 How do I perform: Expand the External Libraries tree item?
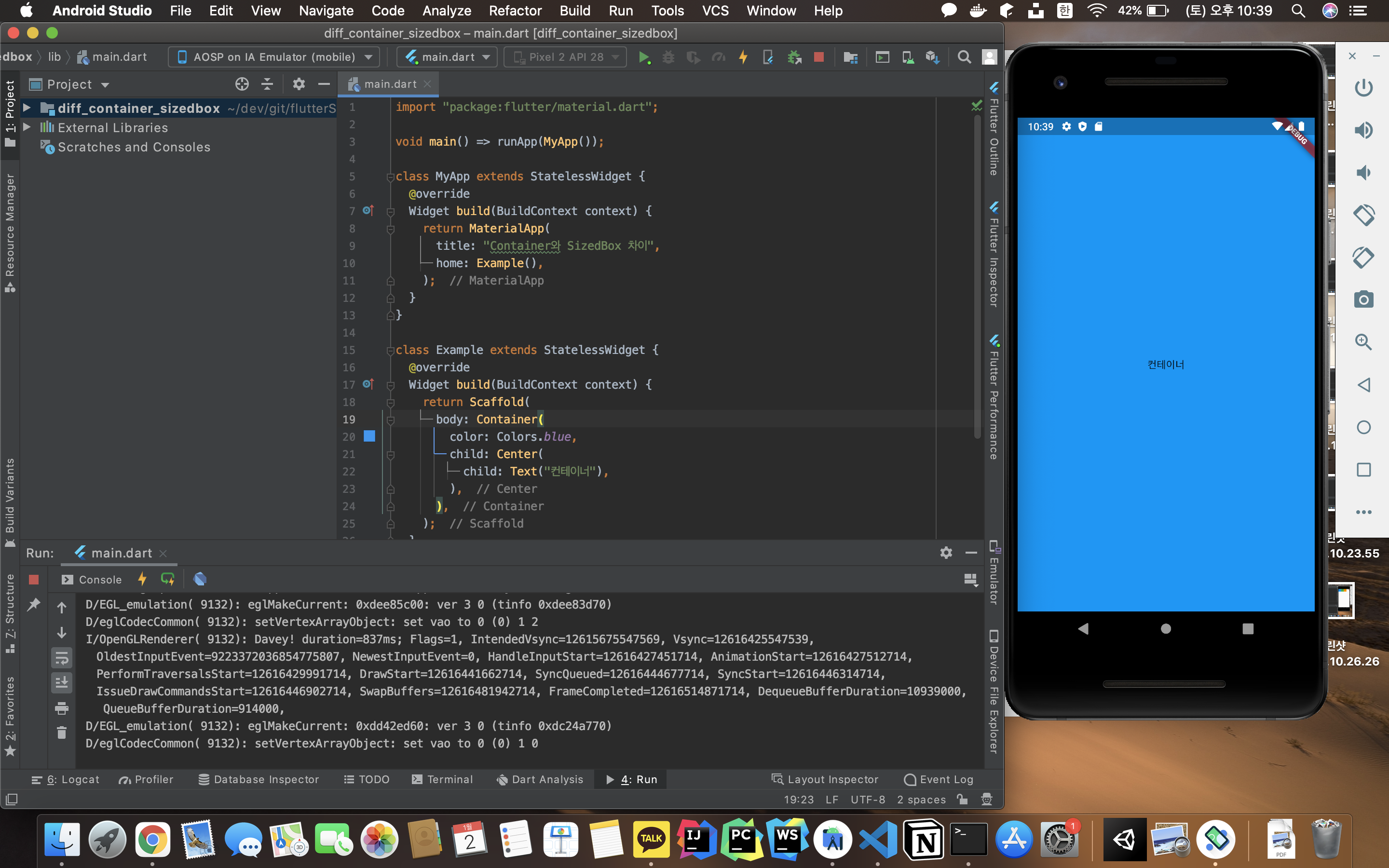(x=26, y=126)
